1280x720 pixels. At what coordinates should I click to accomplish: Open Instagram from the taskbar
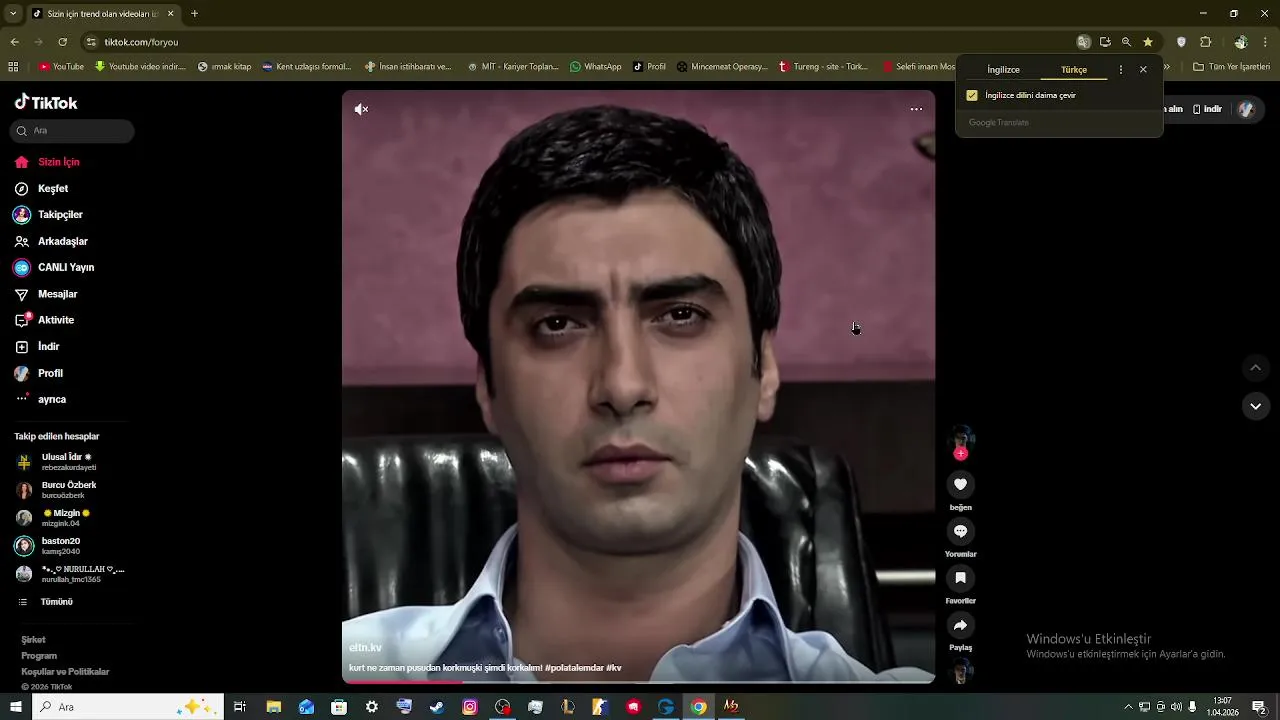pyautogui.click(x=470, y=707)
